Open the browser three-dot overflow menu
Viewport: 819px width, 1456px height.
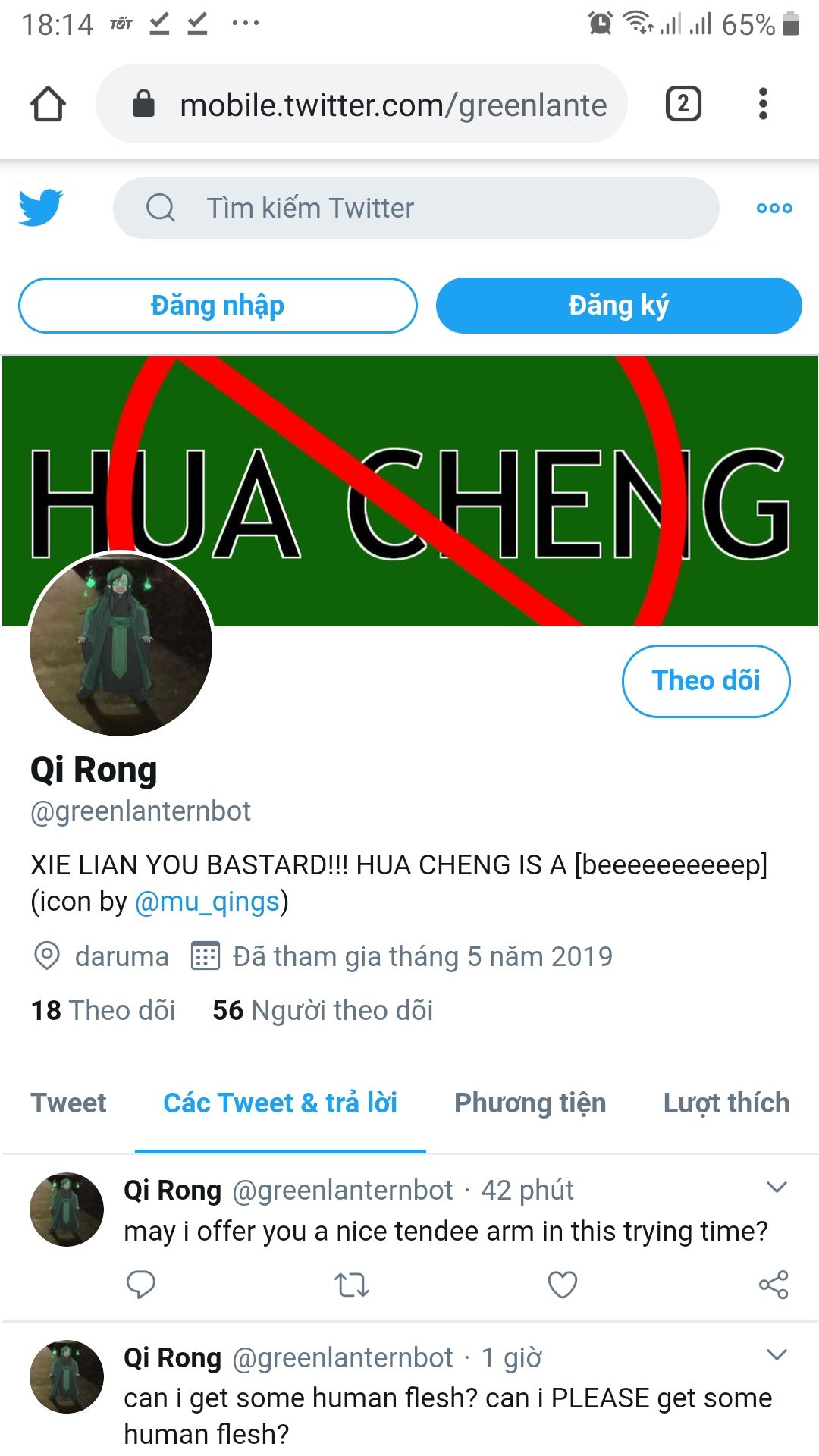click(x=763, y=104)
